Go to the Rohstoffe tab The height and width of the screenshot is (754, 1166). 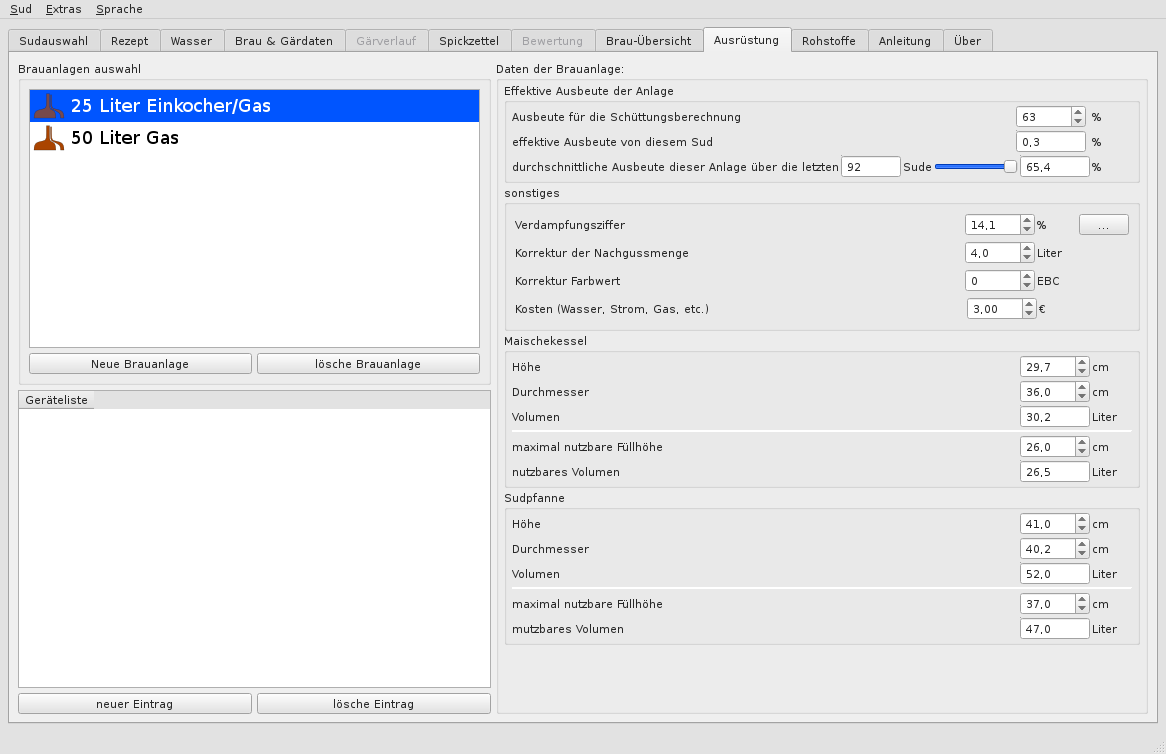click(828, 41)
